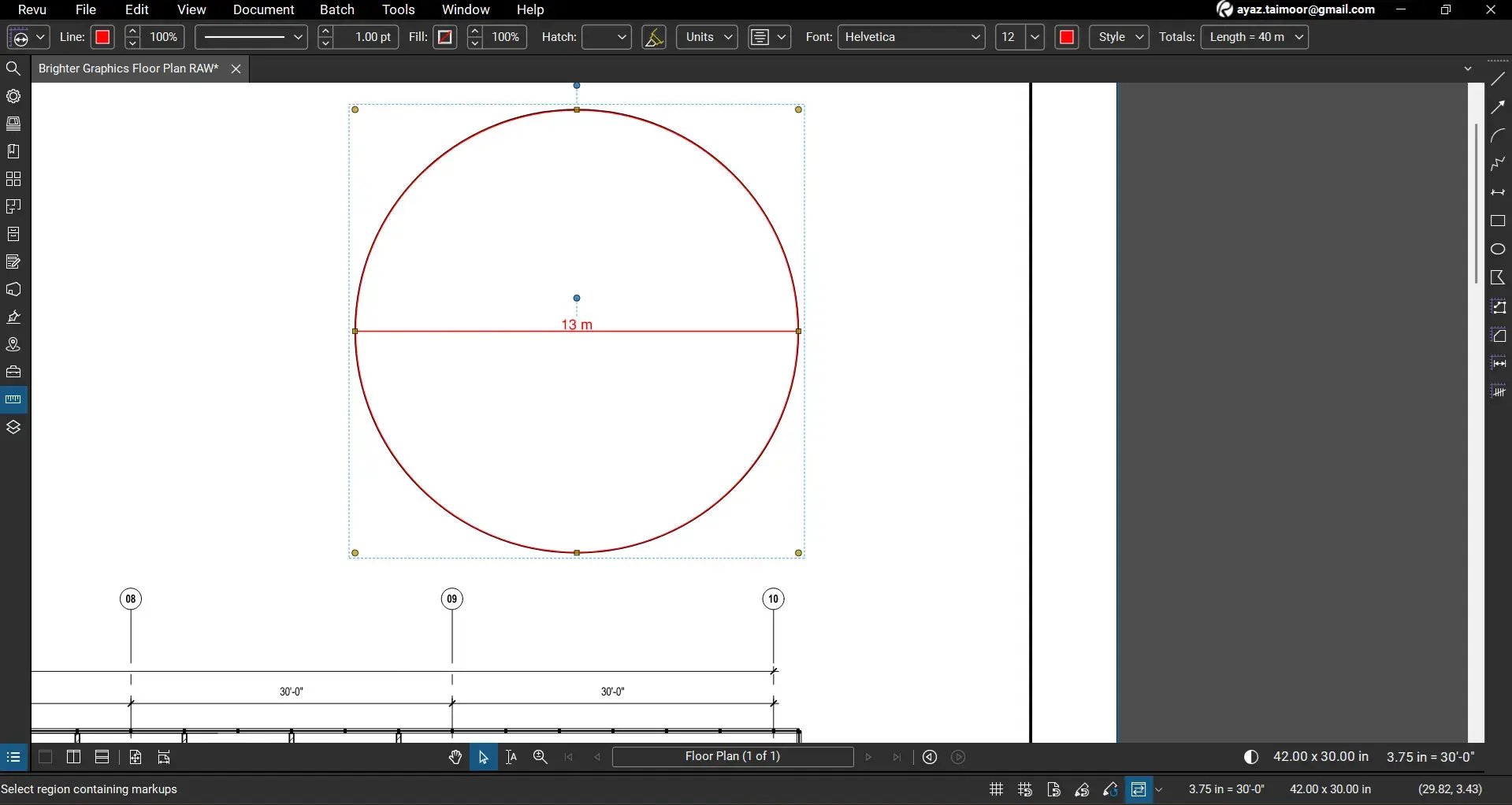Select the Arrow markup tool
Screen dimensions: 1512x805
tap(1499, 107)
